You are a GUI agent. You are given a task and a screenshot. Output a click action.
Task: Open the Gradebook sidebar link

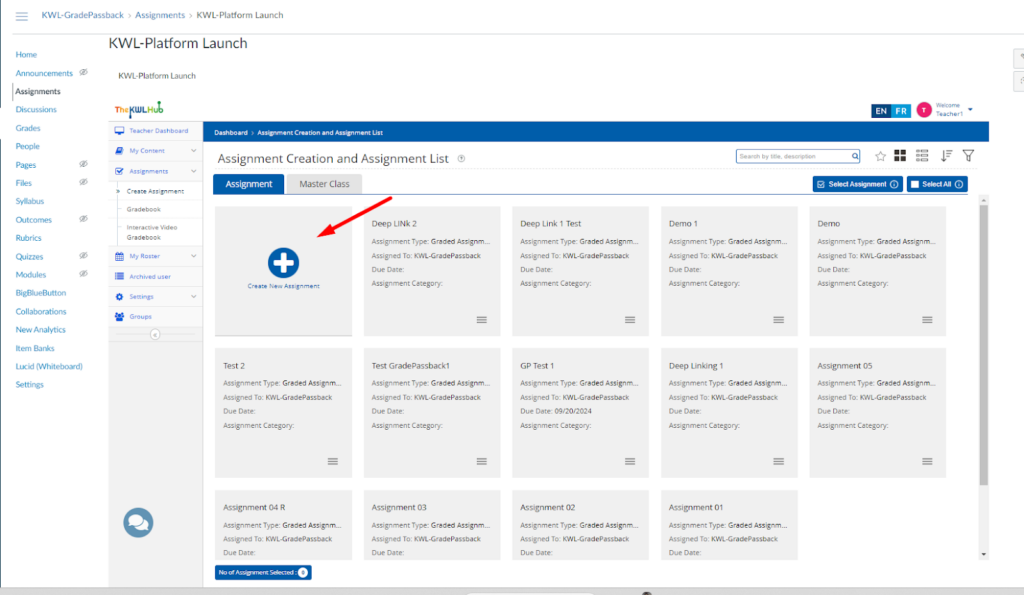144,210
